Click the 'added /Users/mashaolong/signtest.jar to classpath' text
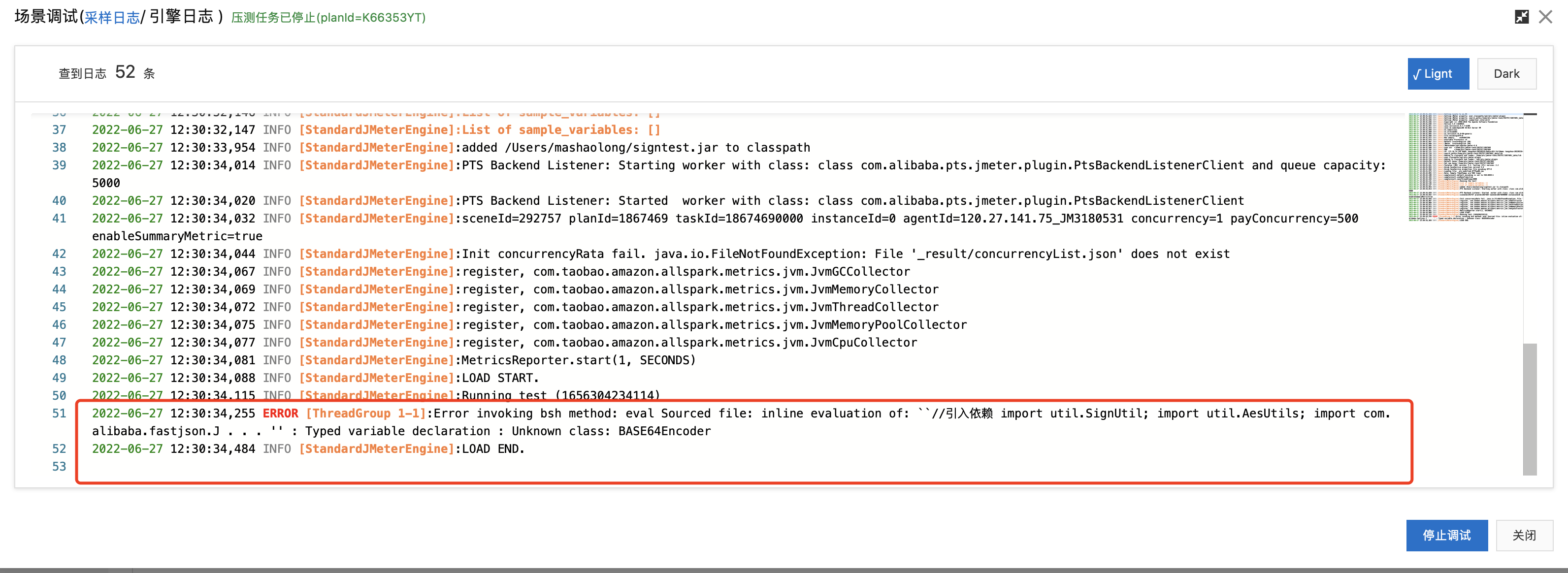The height and width of the screenshot is (573, 1568). [x=636, y=147]
